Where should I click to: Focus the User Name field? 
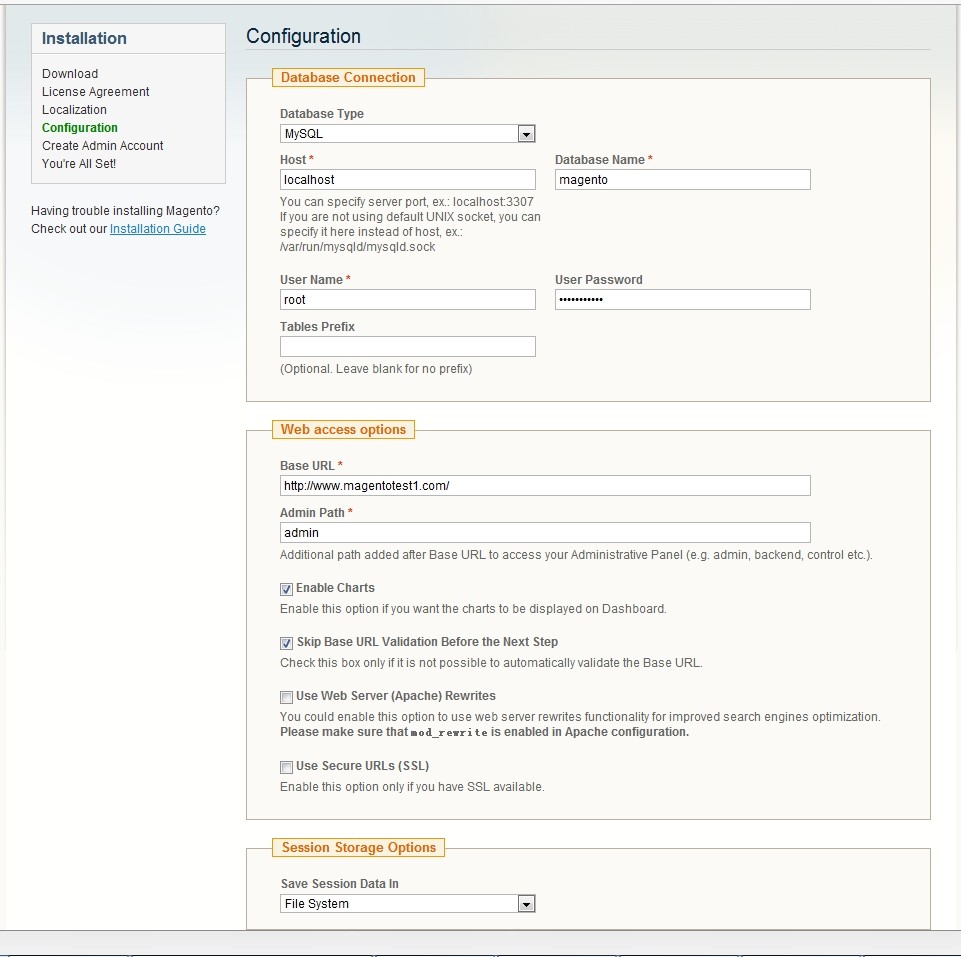tap(407, 300)
